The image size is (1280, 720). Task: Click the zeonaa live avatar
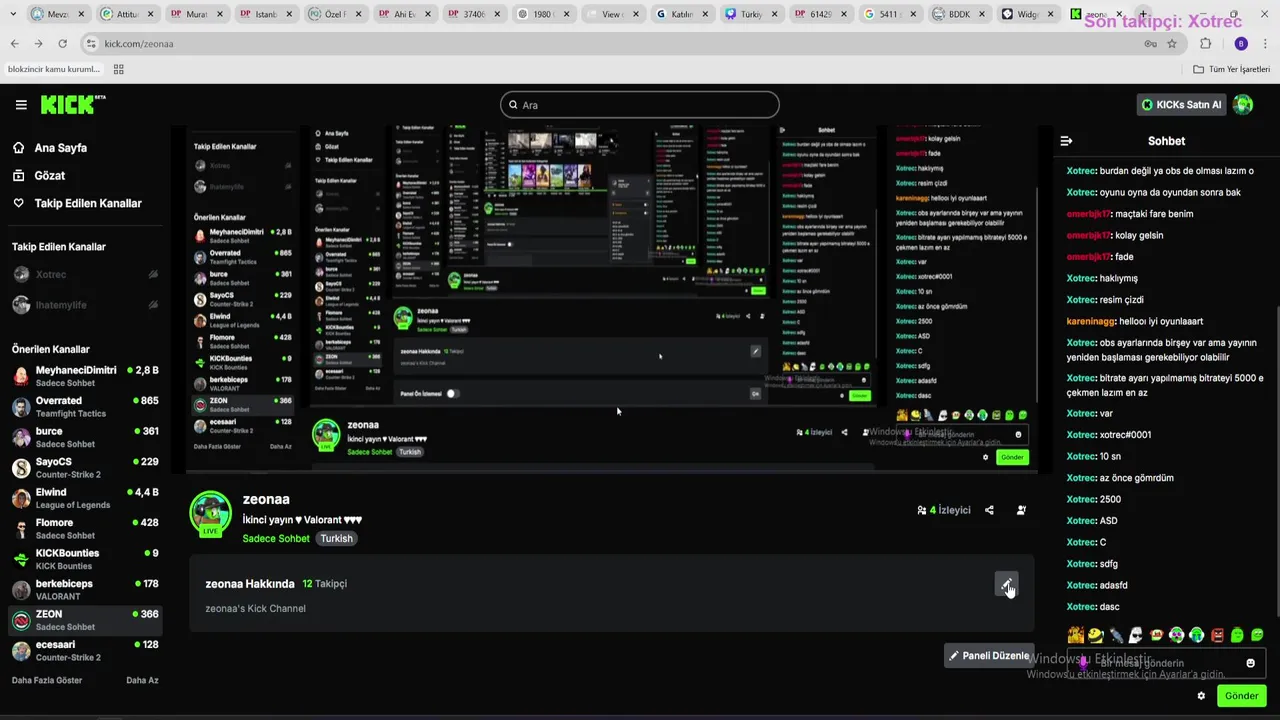click(211, 514)
